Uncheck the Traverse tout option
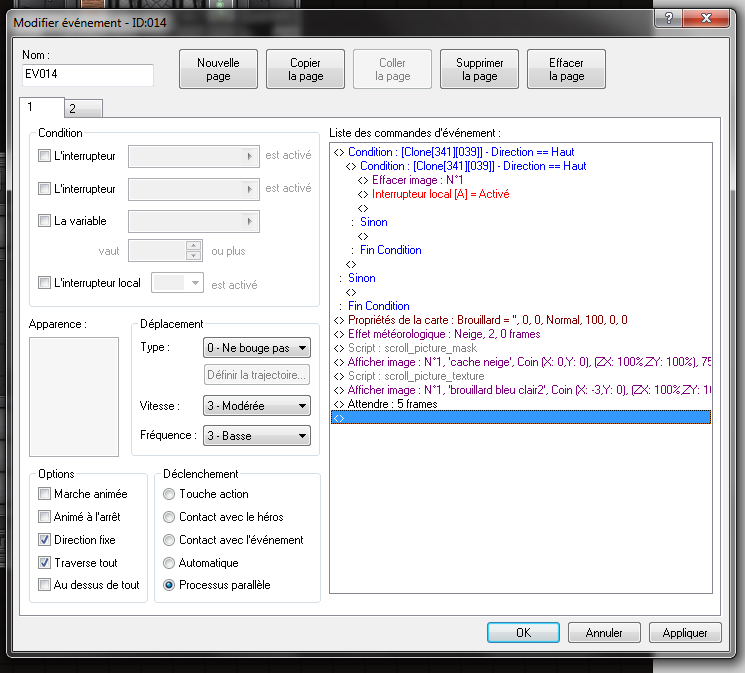 [x=44, y=563]
